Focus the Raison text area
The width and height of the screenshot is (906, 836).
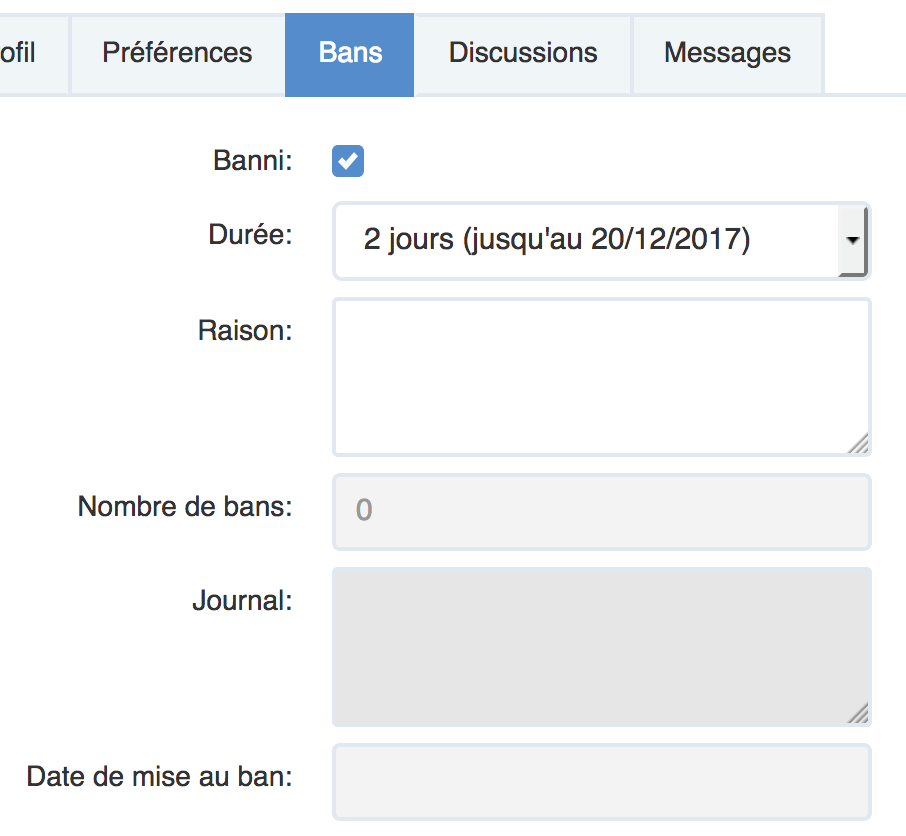[600, 376]
